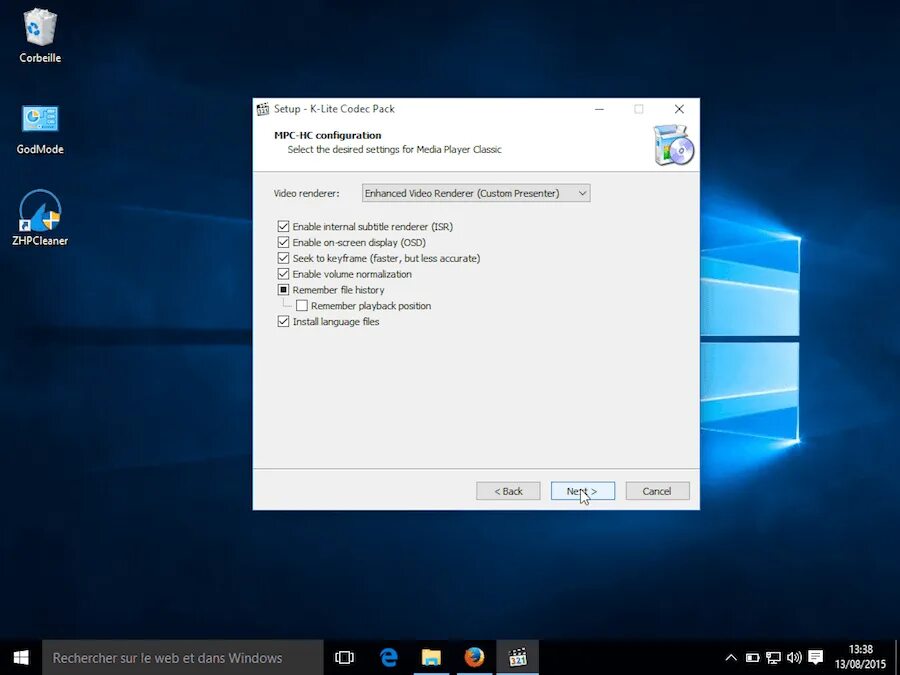Toggle Seek to keyframe option

(x=283, y=258)
